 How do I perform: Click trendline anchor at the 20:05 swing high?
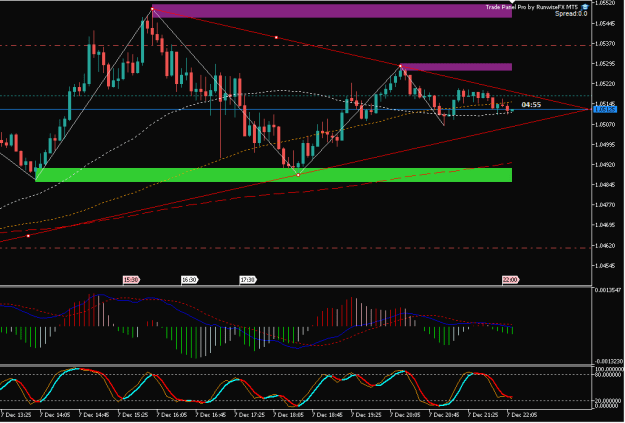click(401, 66)
